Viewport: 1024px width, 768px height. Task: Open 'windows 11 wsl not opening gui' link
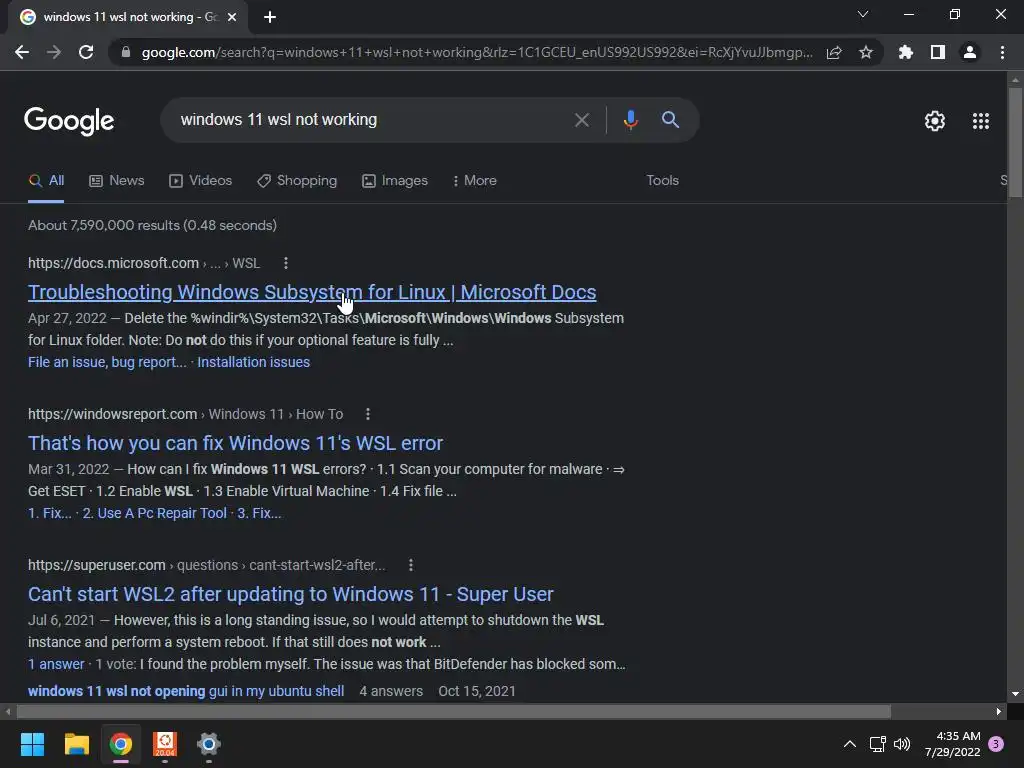click(x=186, y=691)
